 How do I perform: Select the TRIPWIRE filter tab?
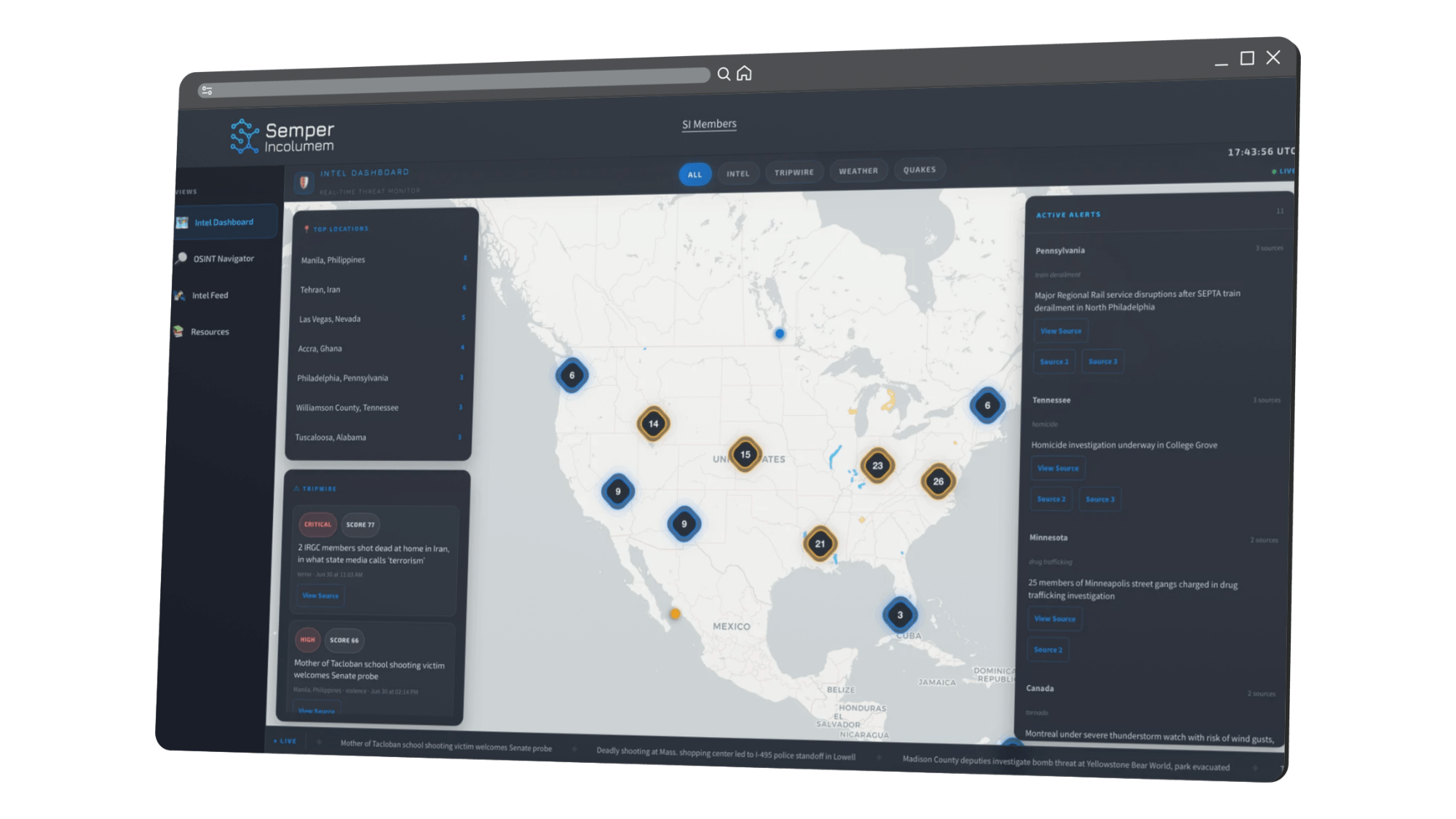click(x=794, y=173)
